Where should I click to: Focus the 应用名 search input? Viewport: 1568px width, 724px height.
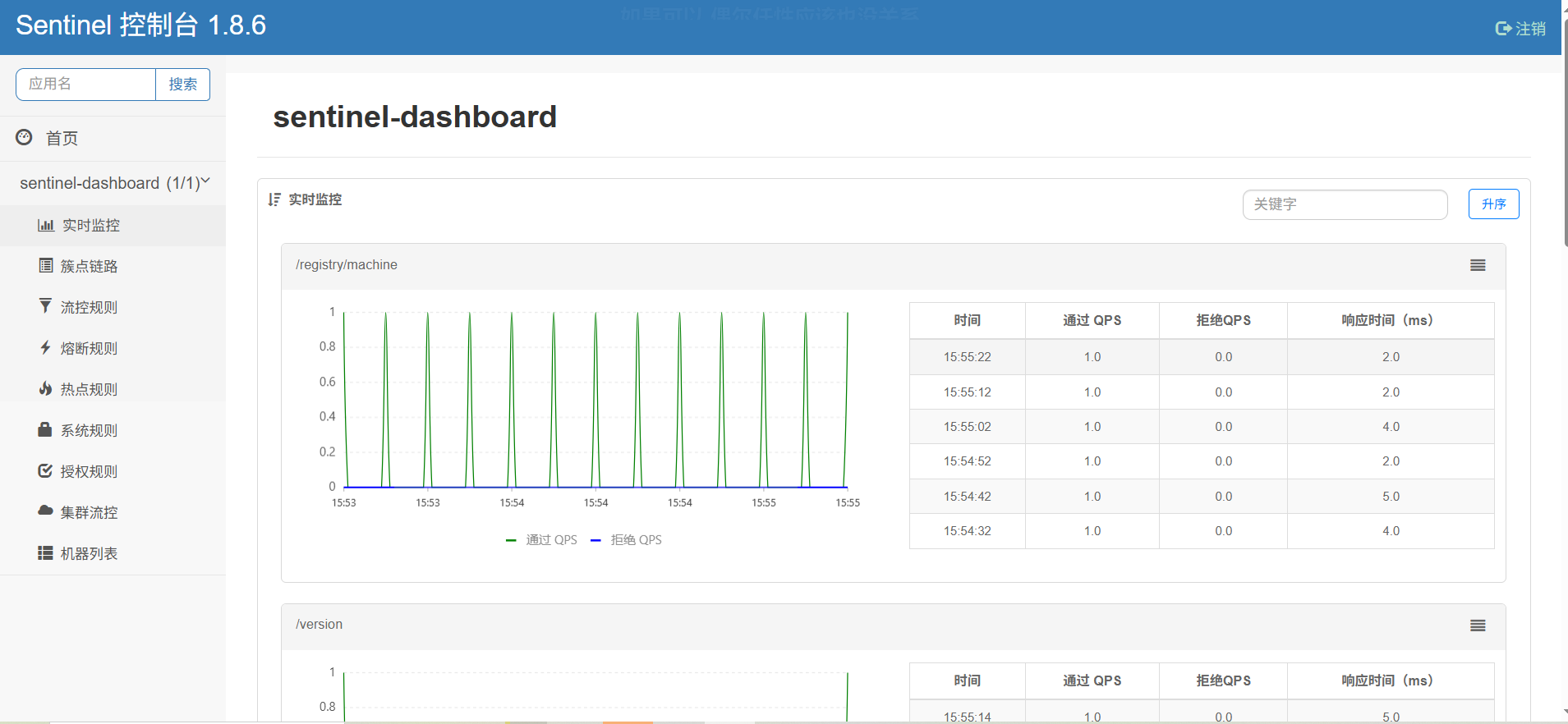tap(85, 84)
